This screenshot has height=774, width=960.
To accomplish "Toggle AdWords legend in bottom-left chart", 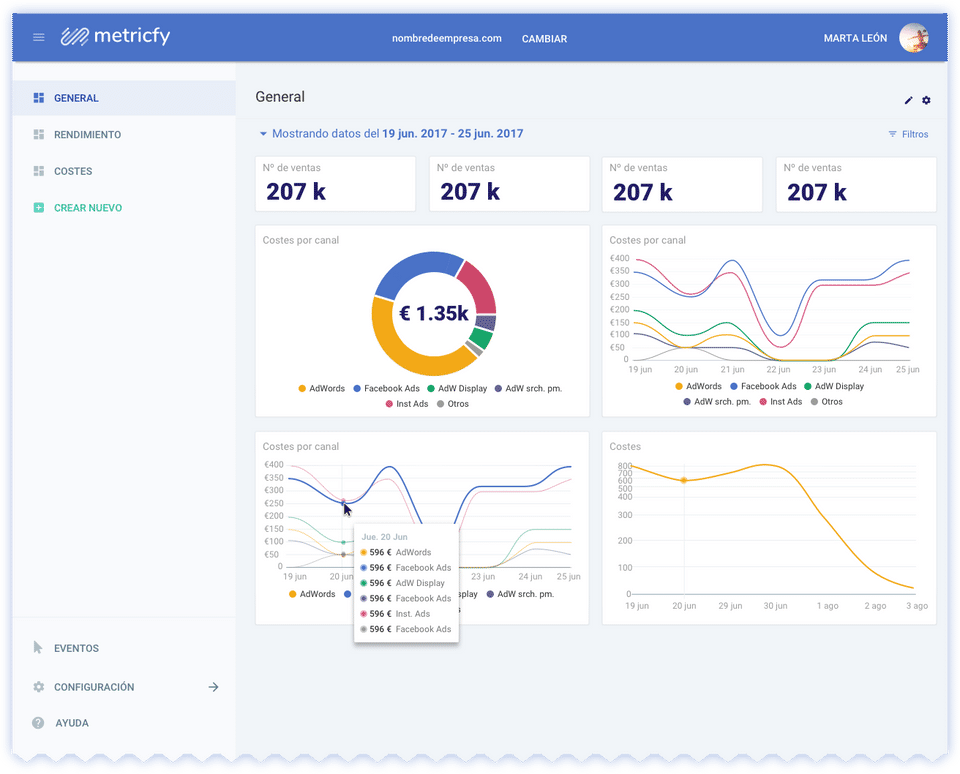I will [312, 594].
